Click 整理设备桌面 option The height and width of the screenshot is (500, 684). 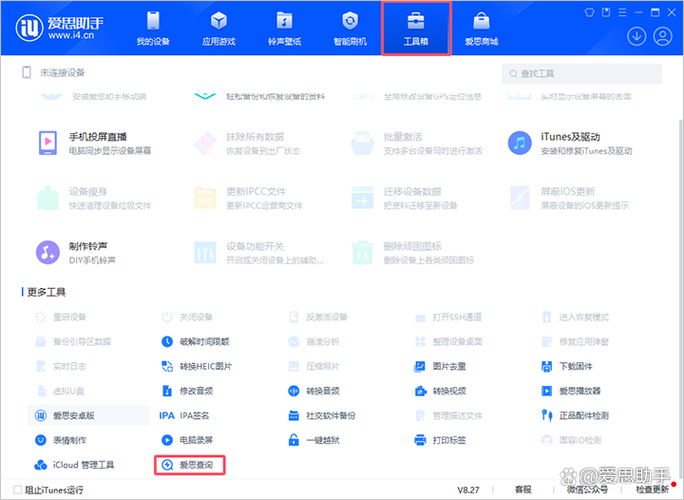pyautogui.click(x=448, y=342)
